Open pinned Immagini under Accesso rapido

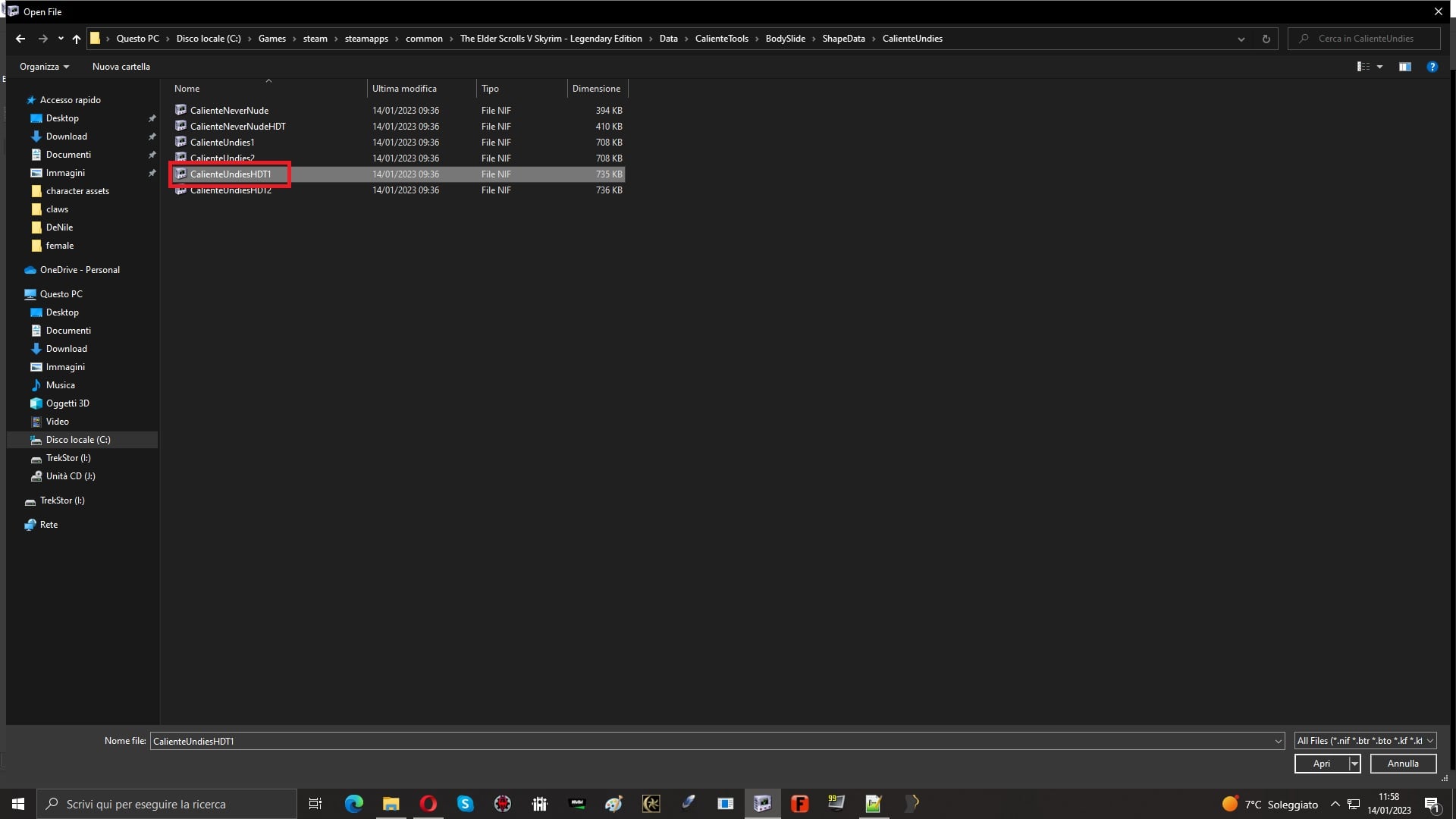coord(65,173)
